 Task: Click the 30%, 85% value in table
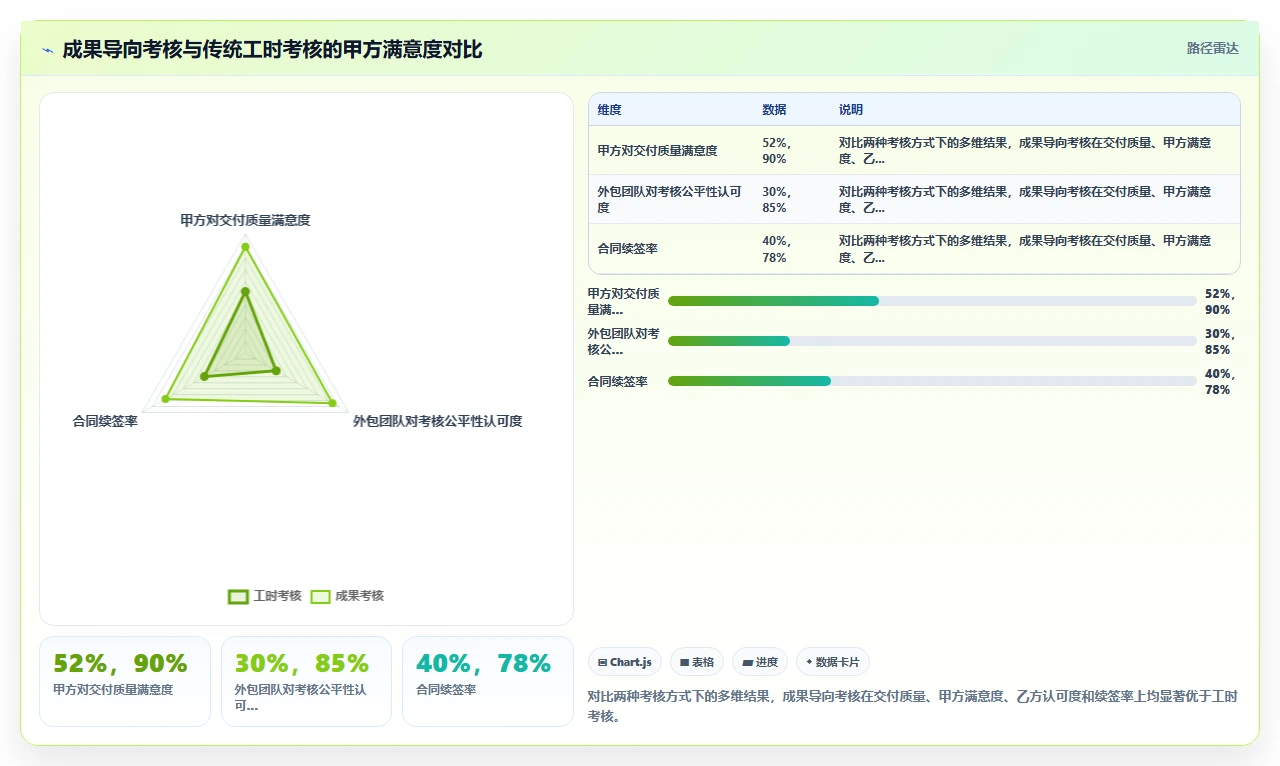coord(777,200)
